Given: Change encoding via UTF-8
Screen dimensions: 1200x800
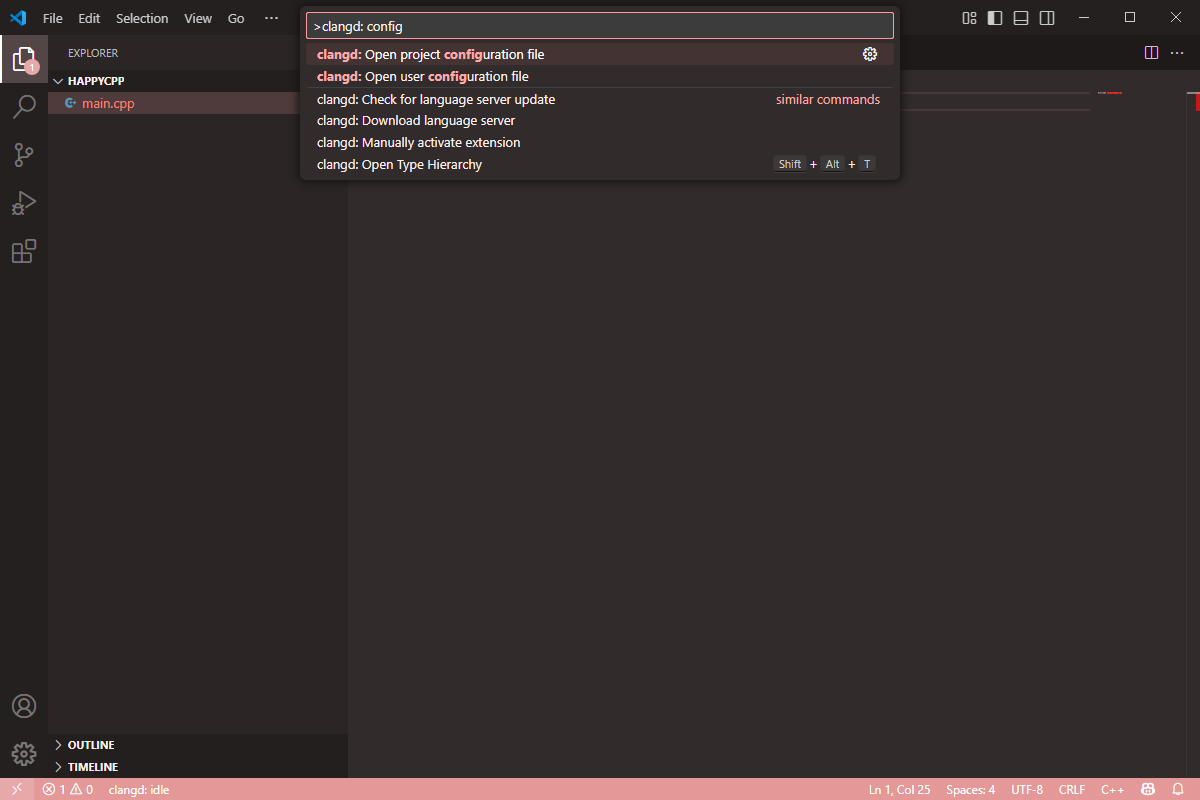Looking at the screenshot, I should (x=1026, y=789).
